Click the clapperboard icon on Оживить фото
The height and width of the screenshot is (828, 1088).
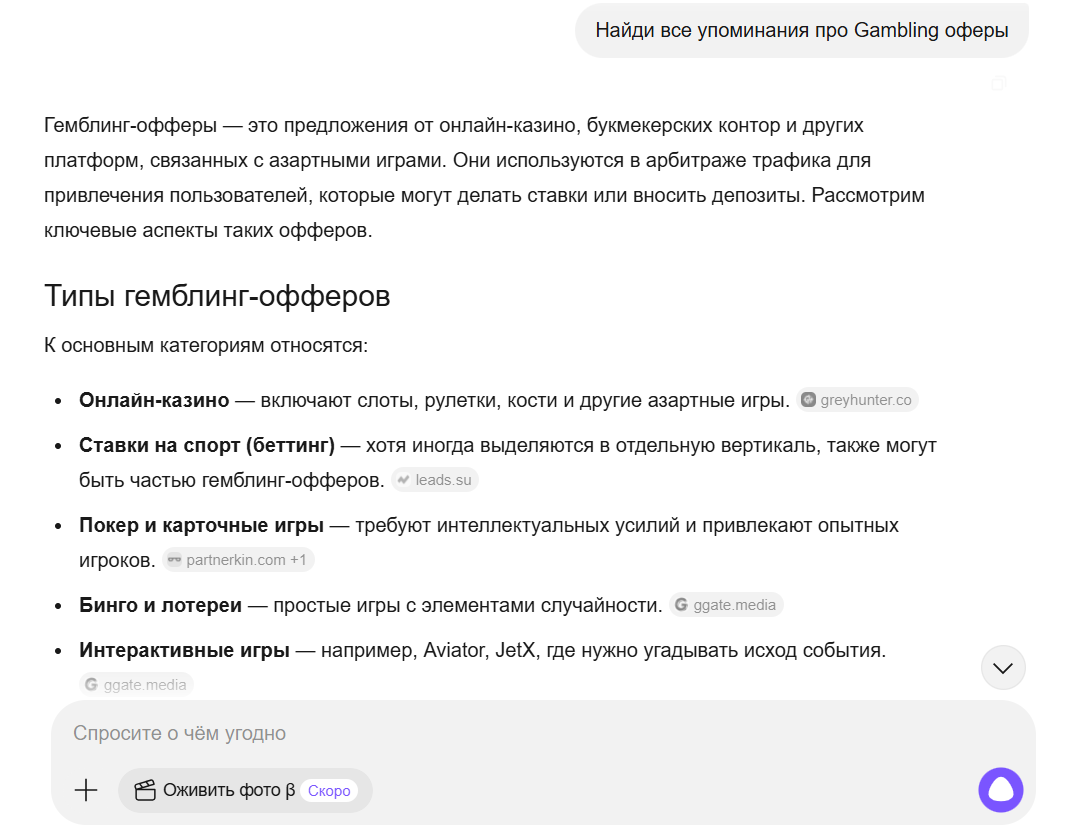point(146,790)
